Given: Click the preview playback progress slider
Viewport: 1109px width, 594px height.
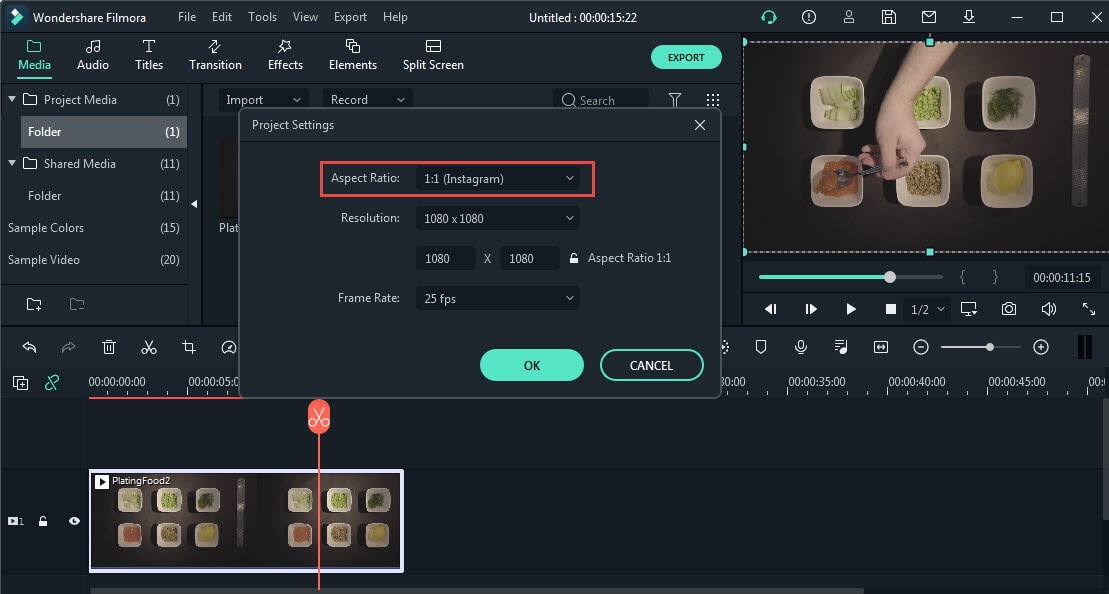Looking at the screenshot, I should pos(850,277).
